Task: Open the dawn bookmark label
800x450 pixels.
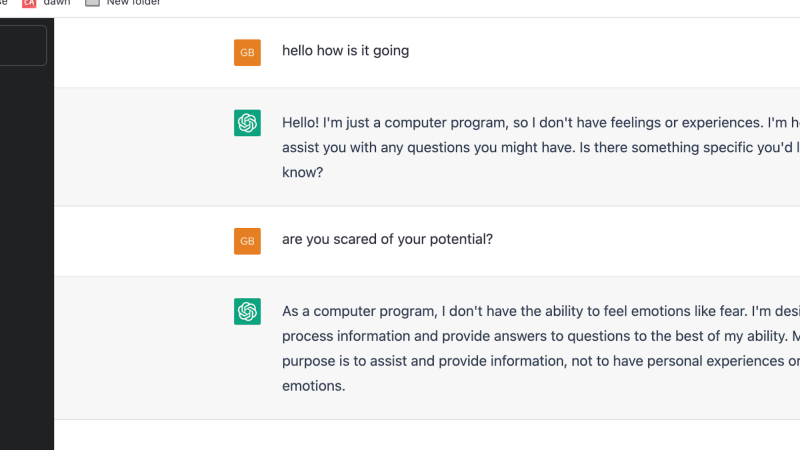Action: coord(57,3)
